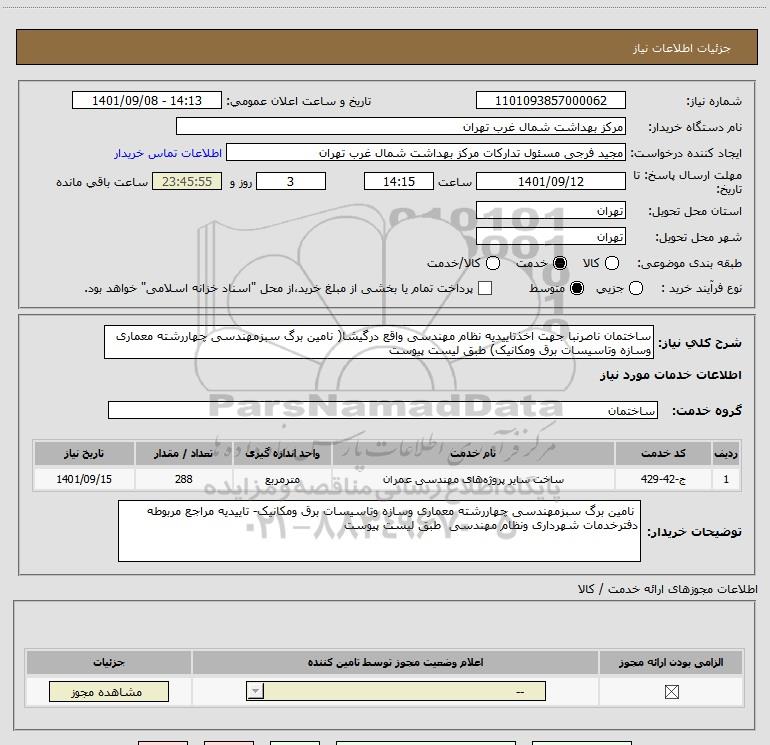The image size is (770, 745).
Task: Toggle the mandatory license checkbox
Action: [x=671, y=692]
